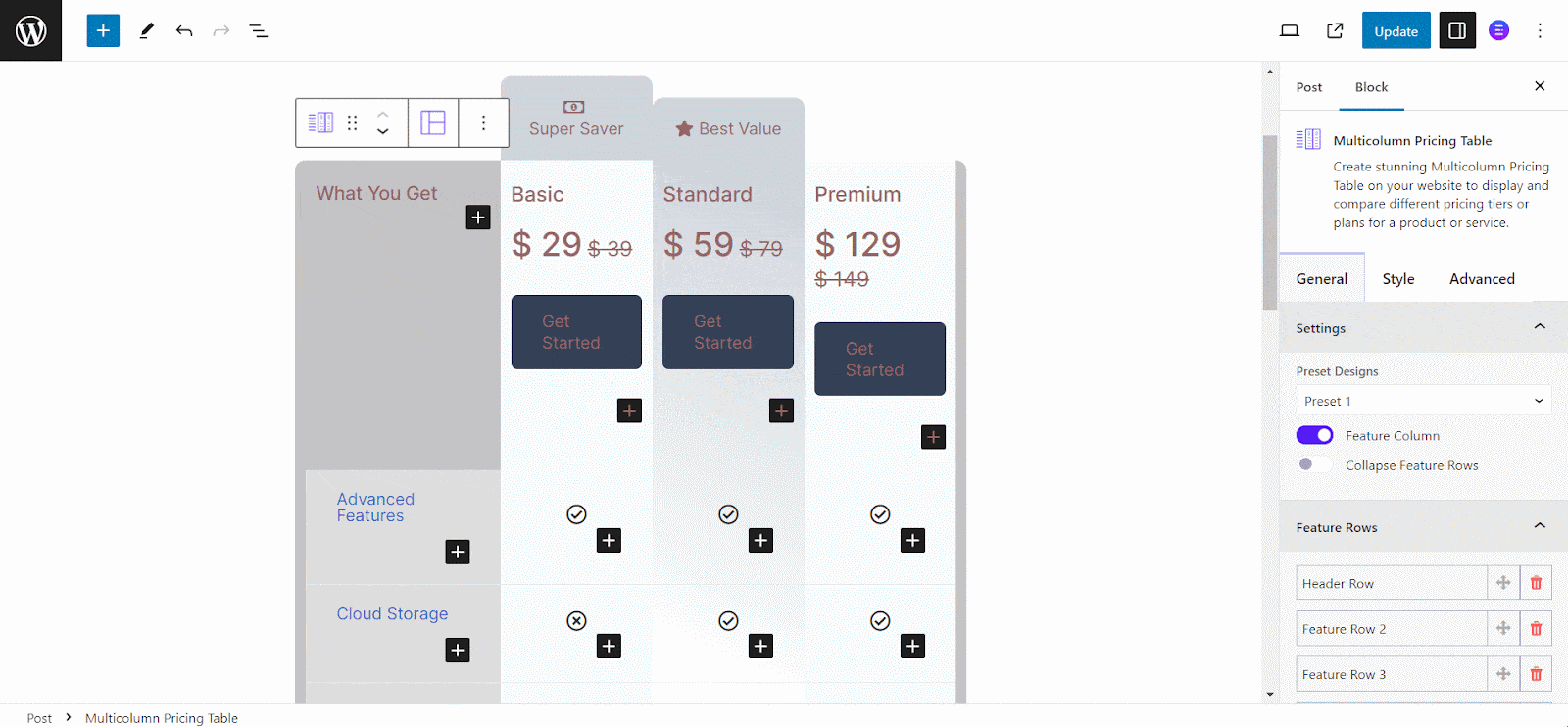Switch to the Post tab
This screenshot has width=1568, height=727.
[x=1308, y=87]
